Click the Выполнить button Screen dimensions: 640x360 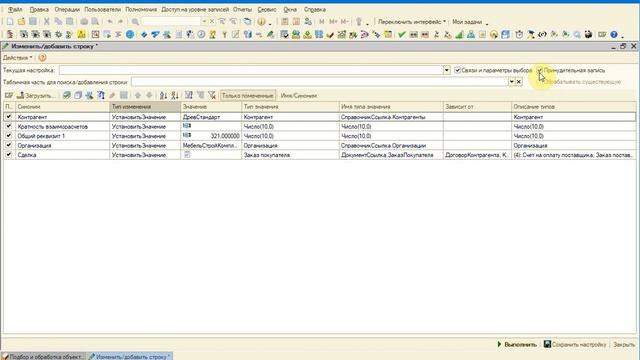tap(517, 344)
